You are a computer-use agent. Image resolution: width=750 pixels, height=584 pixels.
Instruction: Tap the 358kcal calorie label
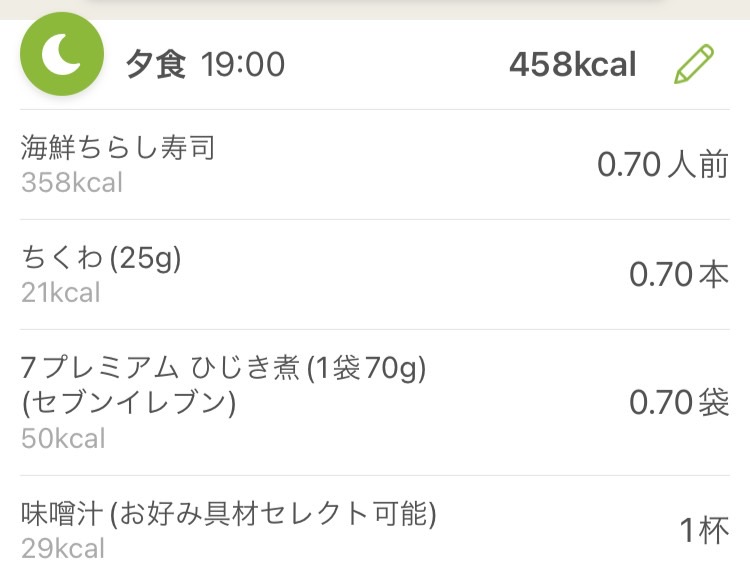point(72,182)
